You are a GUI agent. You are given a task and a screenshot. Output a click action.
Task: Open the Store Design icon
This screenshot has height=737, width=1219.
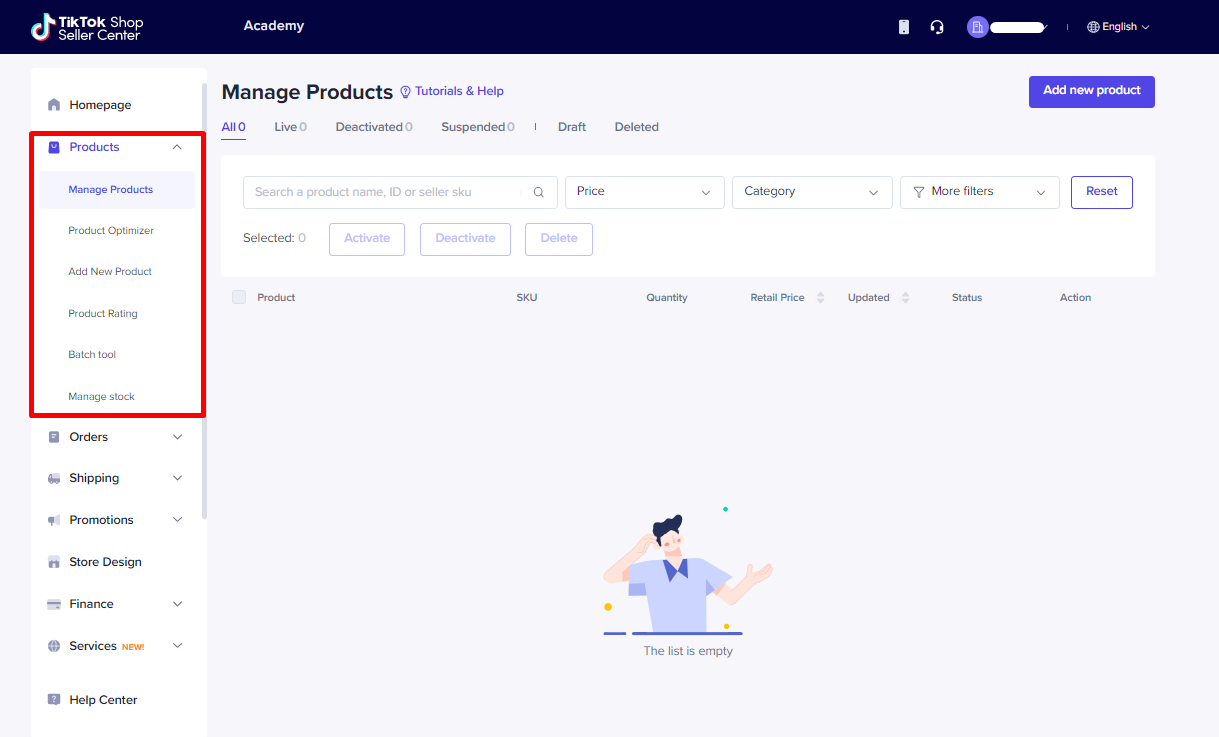coord(53,562)
